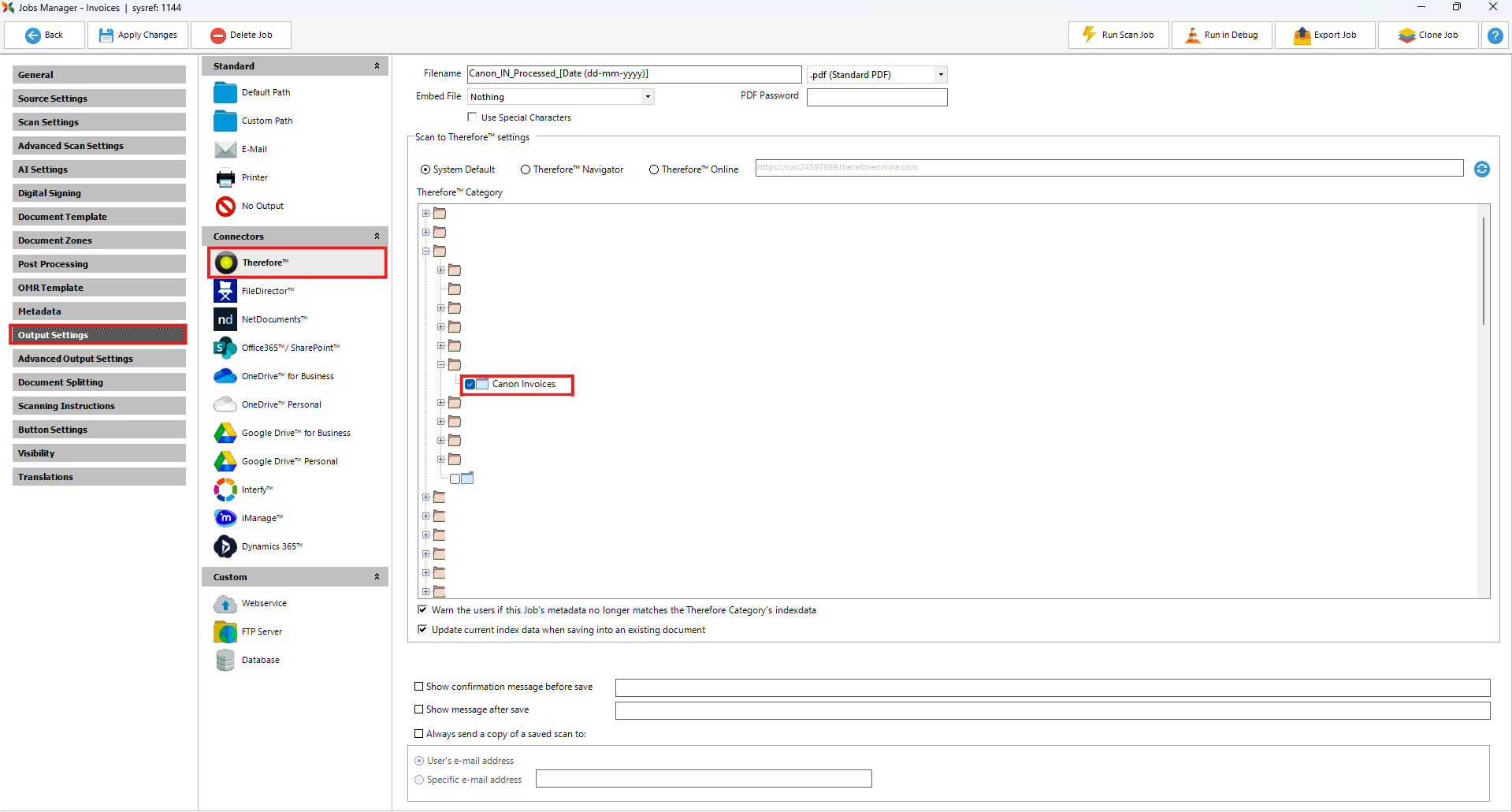Click the Apply Changes button

pos(138,35)
